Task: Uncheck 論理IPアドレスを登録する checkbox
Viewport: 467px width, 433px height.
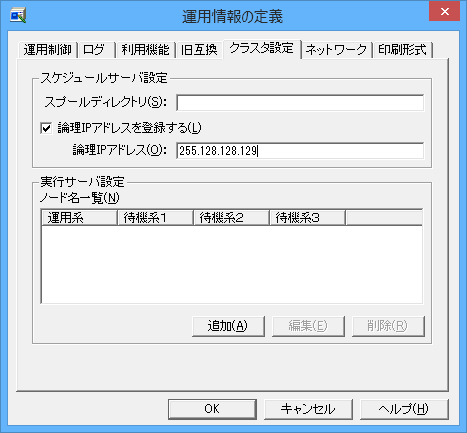Action: (46, 128)
